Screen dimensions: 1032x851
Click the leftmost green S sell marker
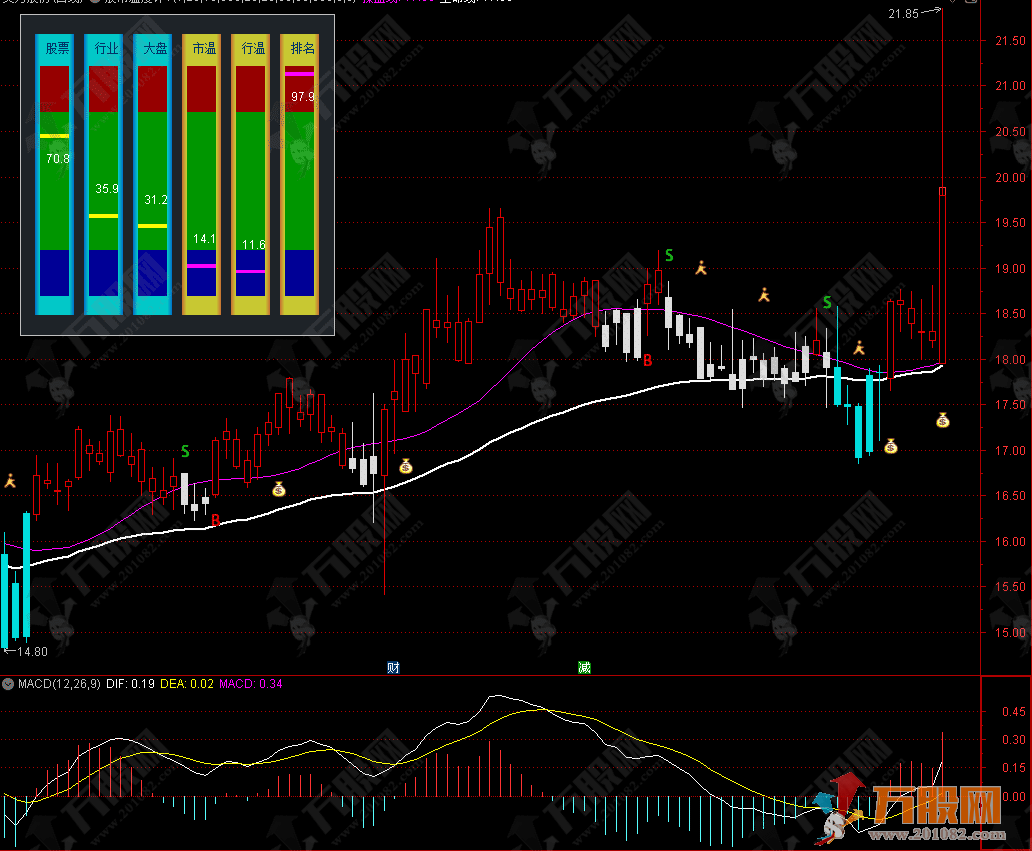tap(185, 452)
